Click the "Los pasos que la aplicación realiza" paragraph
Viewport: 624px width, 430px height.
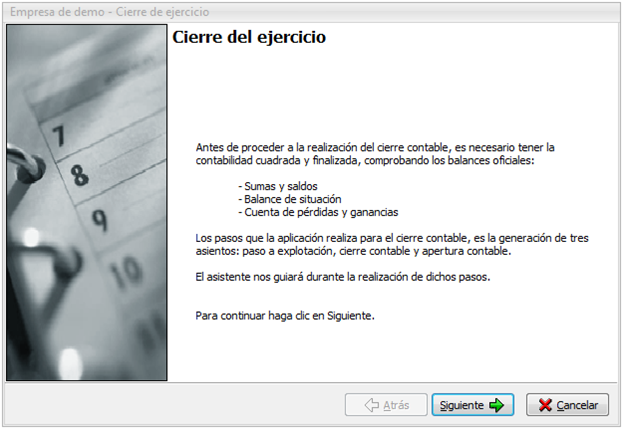click(392, 244)
